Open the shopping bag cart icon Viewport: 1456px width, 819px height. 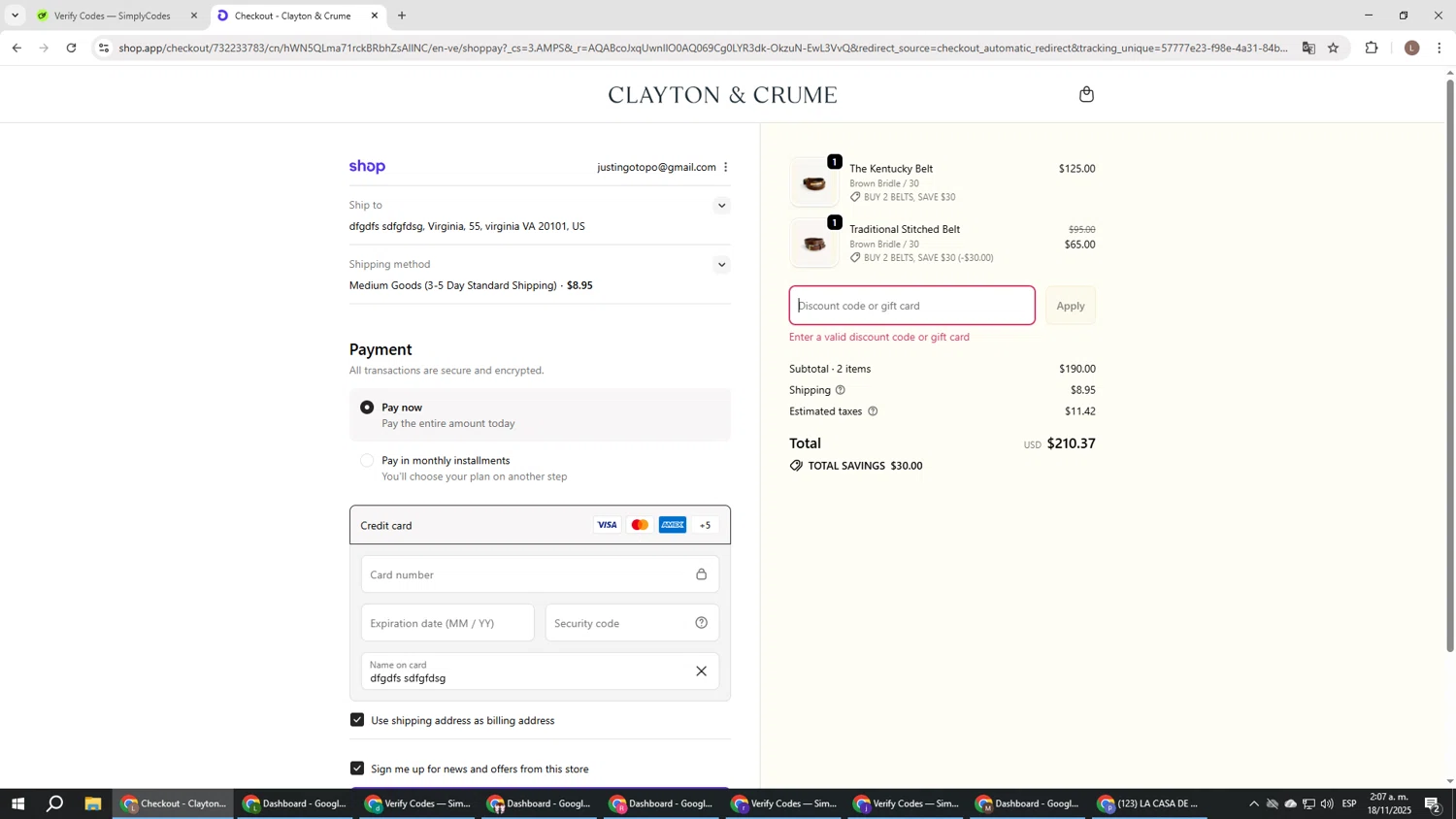coord(1086,94)
